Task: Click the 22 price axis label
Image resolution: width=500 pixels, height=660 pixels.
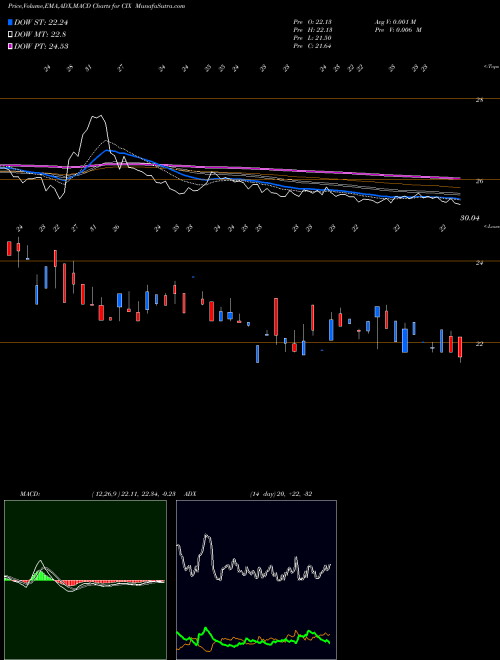Action: 479,344
